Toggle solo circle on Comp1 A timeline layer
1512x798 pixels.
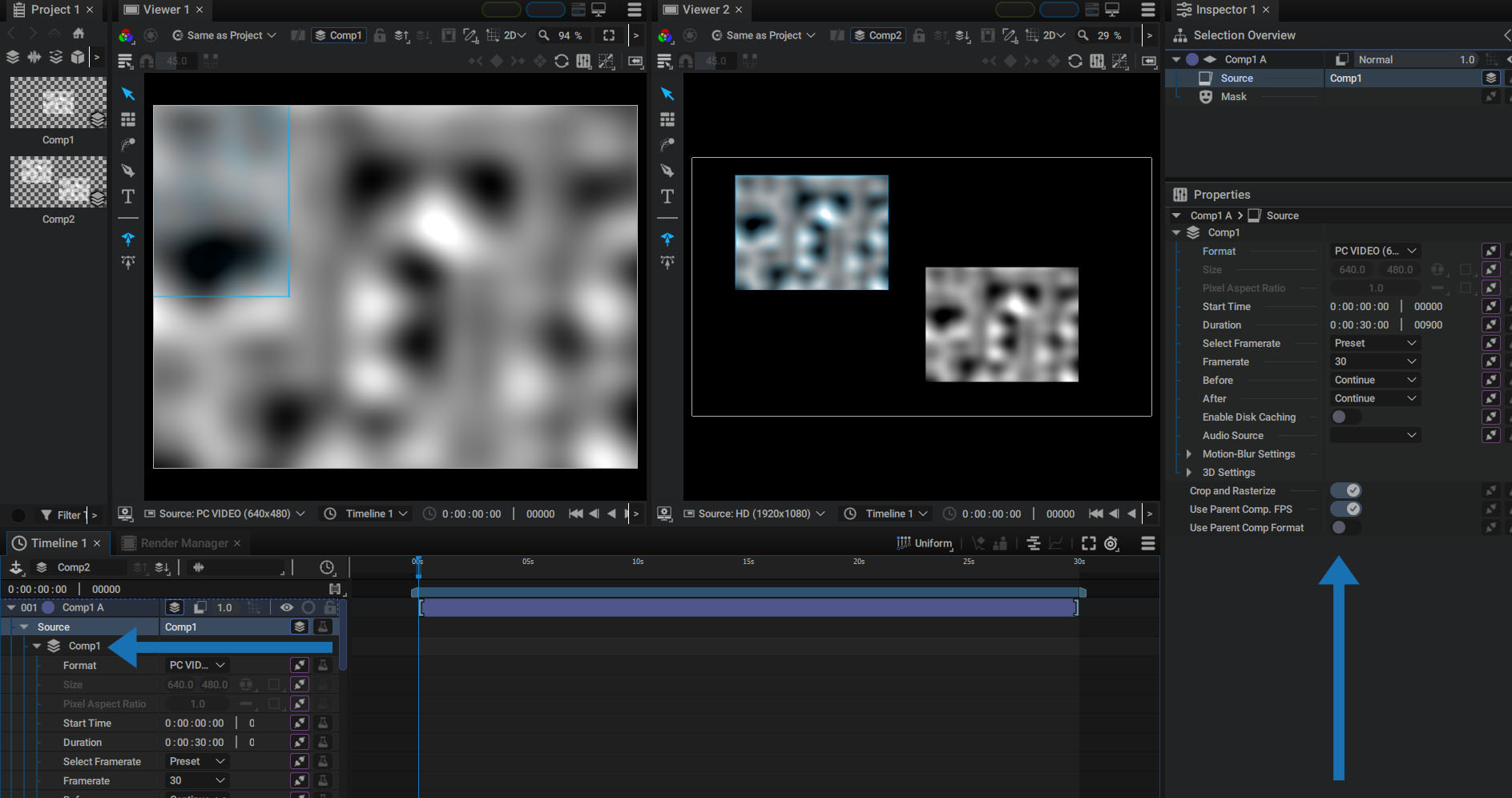pyautogui.click(x=308, y=607)
